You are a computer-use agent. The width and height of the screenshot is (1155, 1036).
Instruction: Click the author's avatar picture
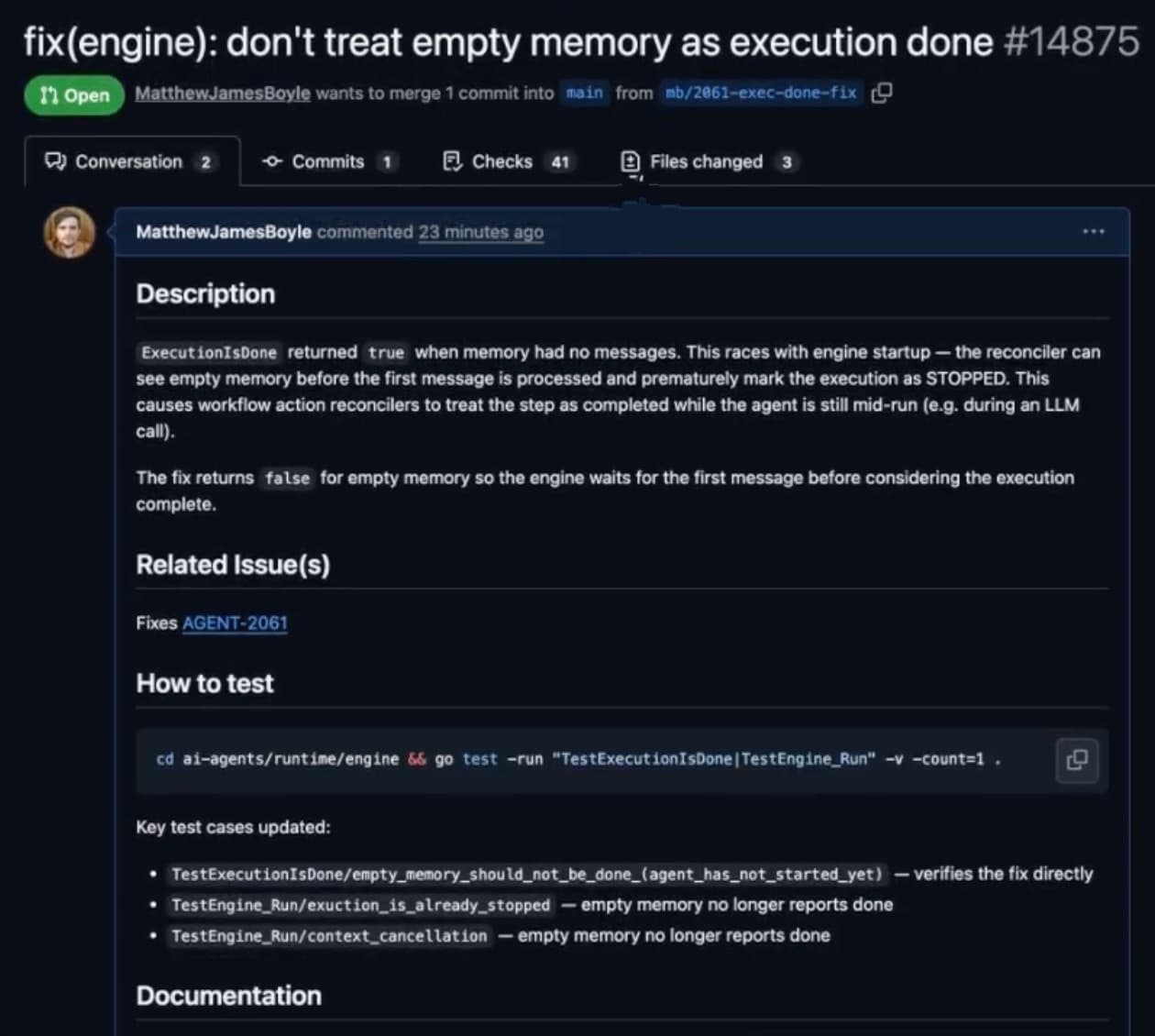point(69,232)
